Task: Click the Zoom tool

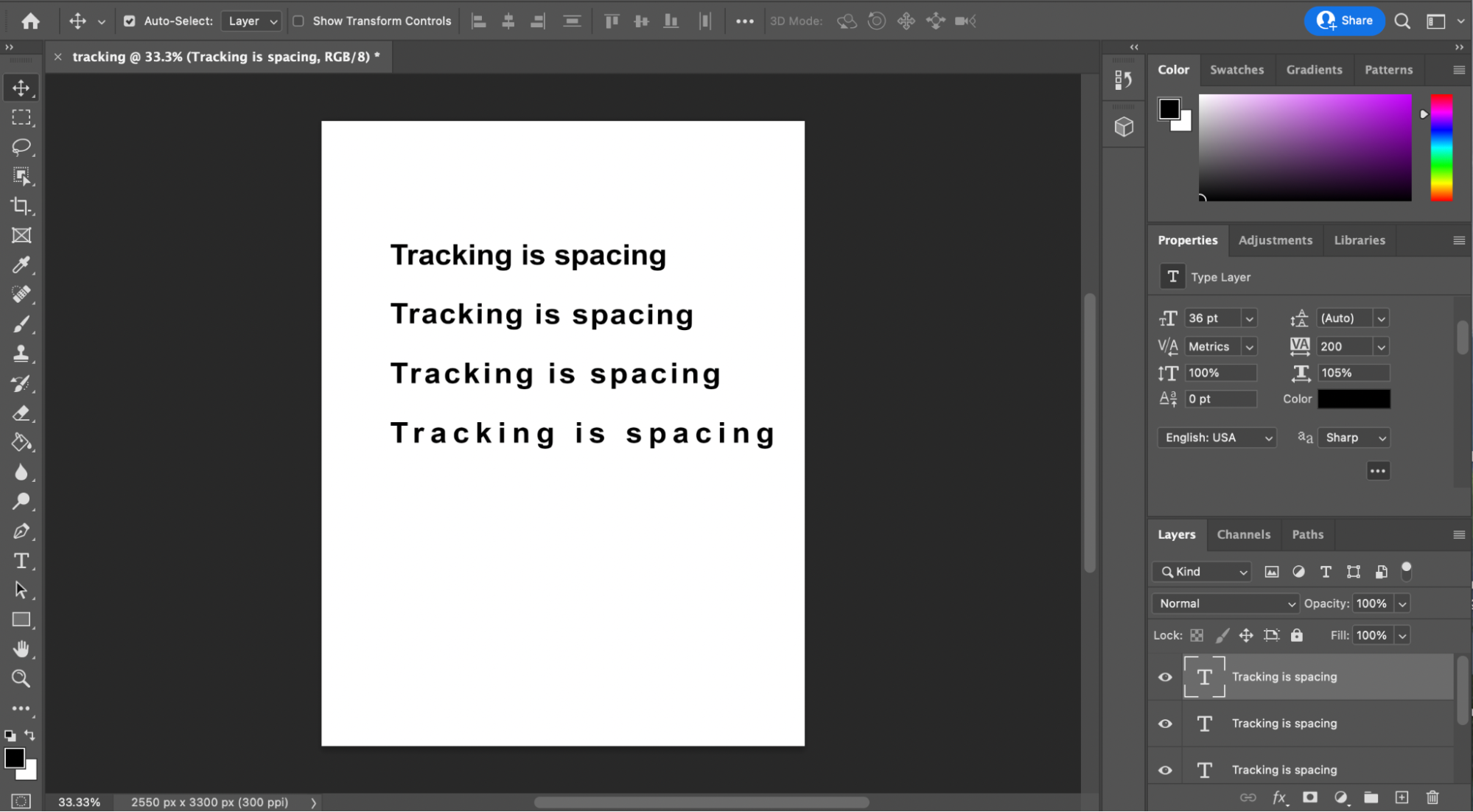Action: click(21, 677)
